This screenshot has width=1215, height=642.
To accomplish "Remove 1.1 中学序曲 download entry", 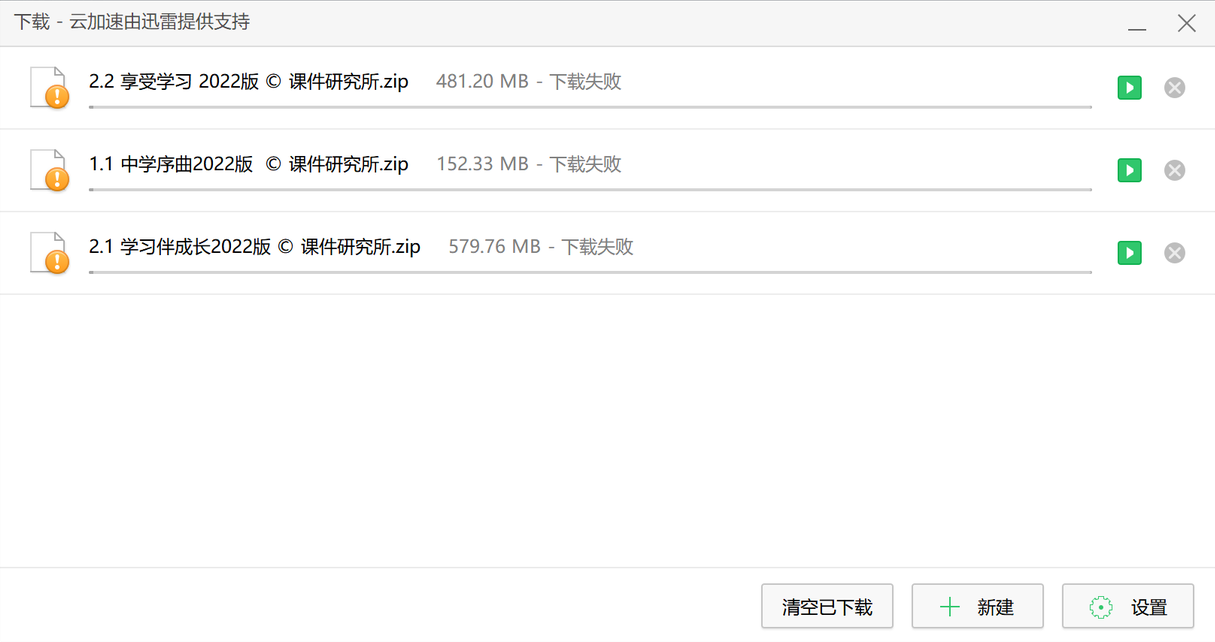I will point(1175,170).
